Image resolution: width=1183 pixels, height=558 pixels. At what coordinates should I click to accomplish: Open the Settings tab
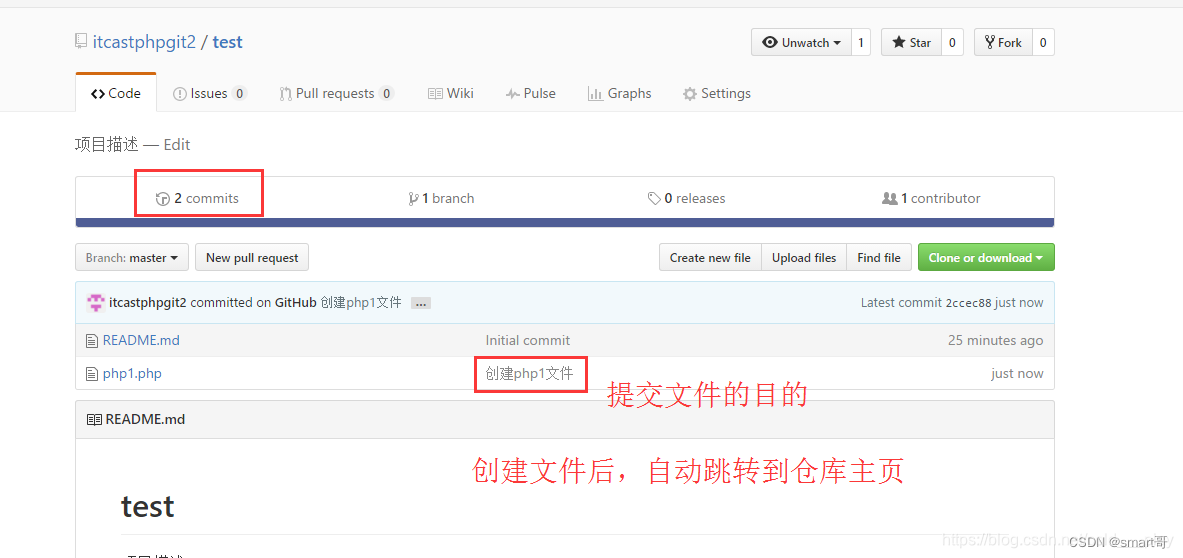(717, 94)
